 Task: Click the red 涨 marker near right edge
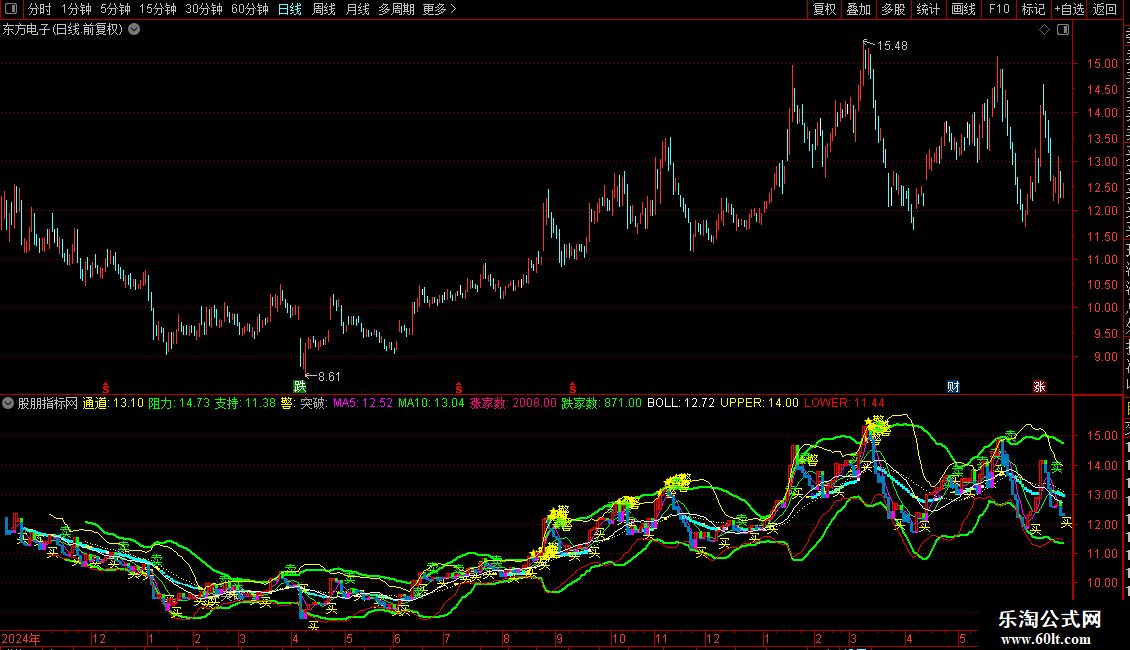click(1039, 387)
